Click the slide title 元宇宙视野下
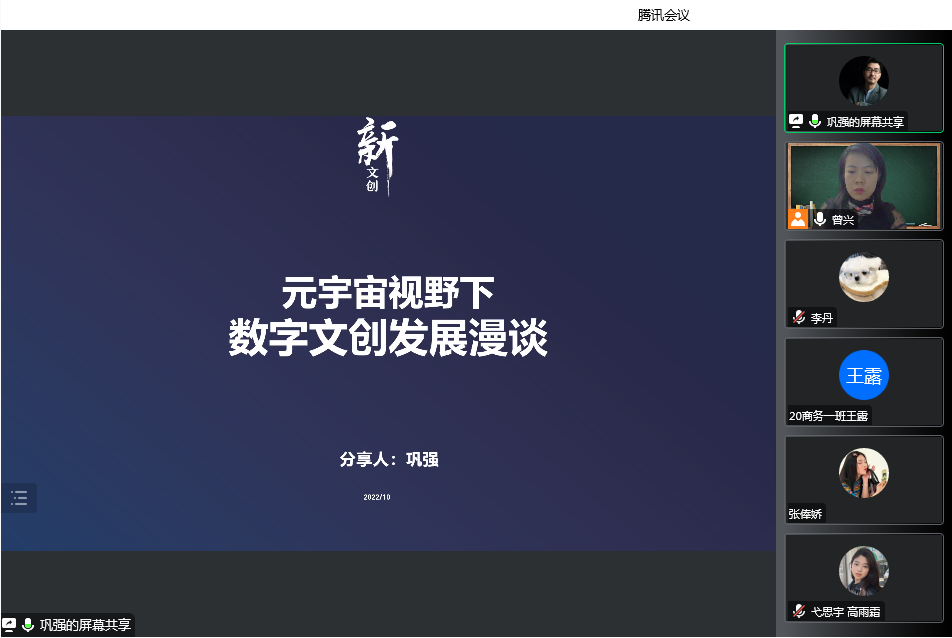The image size is (952, 638). click(x=388, y=294)
